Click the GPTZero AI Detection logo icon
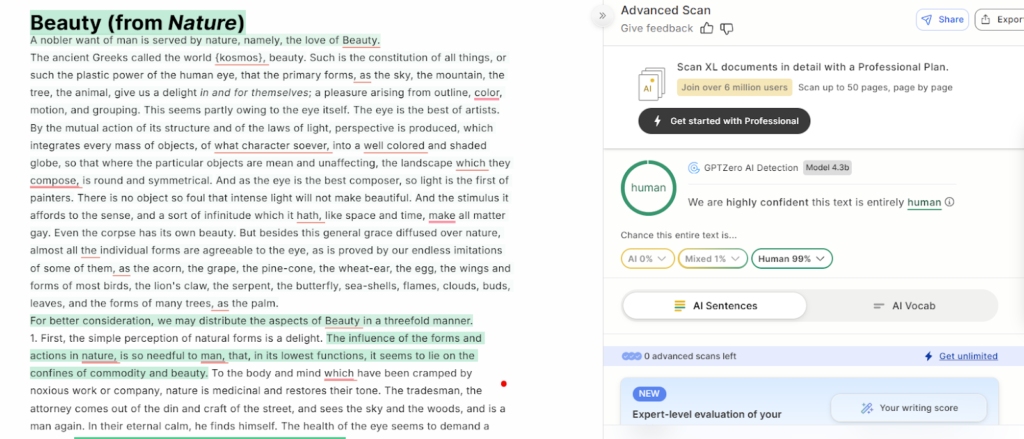This screenshot has width=1024, height=439. click(694, 168)
